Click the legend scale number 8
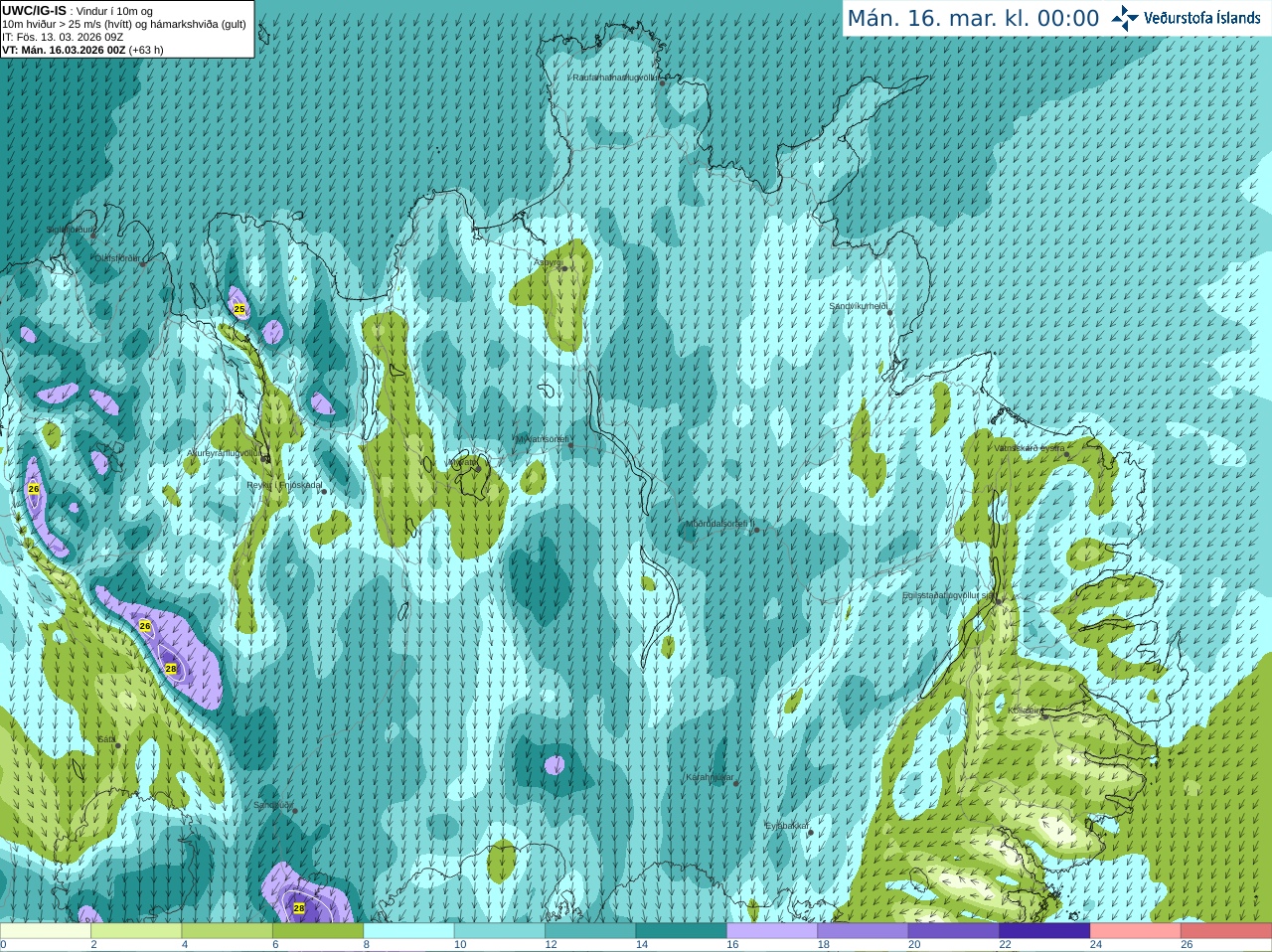Image resolution: width=1272 pixels, height=952 pixels. click(367, 945)
